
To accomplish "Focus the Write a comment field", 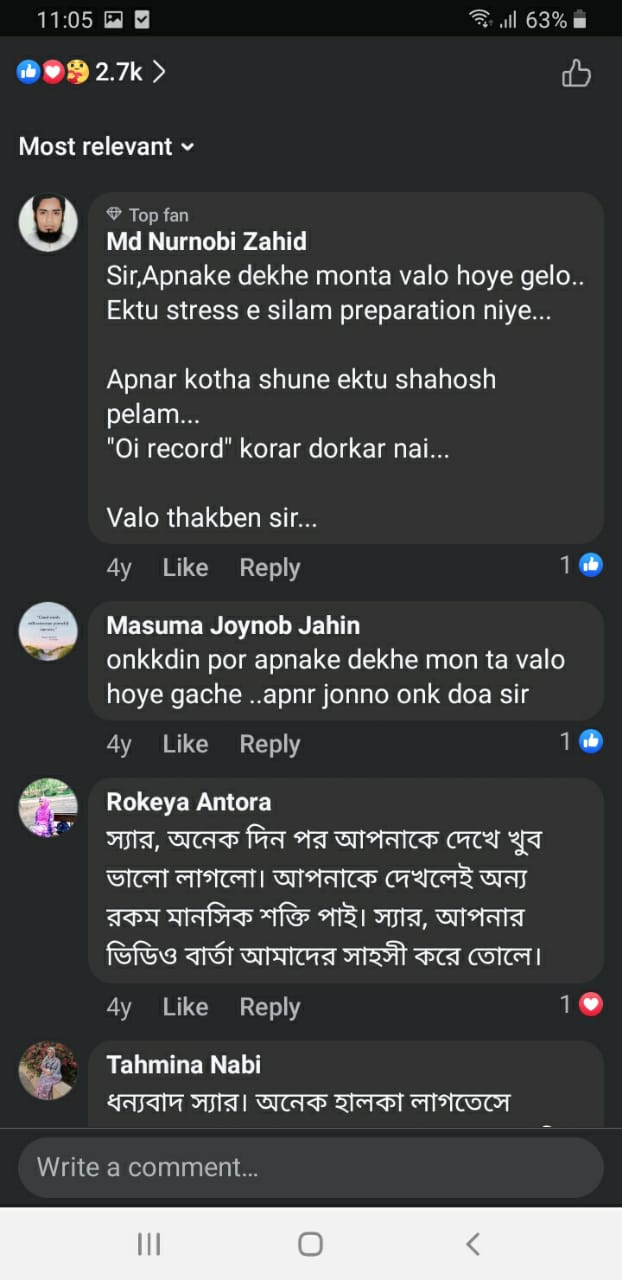I will [x=310, y=1167].
